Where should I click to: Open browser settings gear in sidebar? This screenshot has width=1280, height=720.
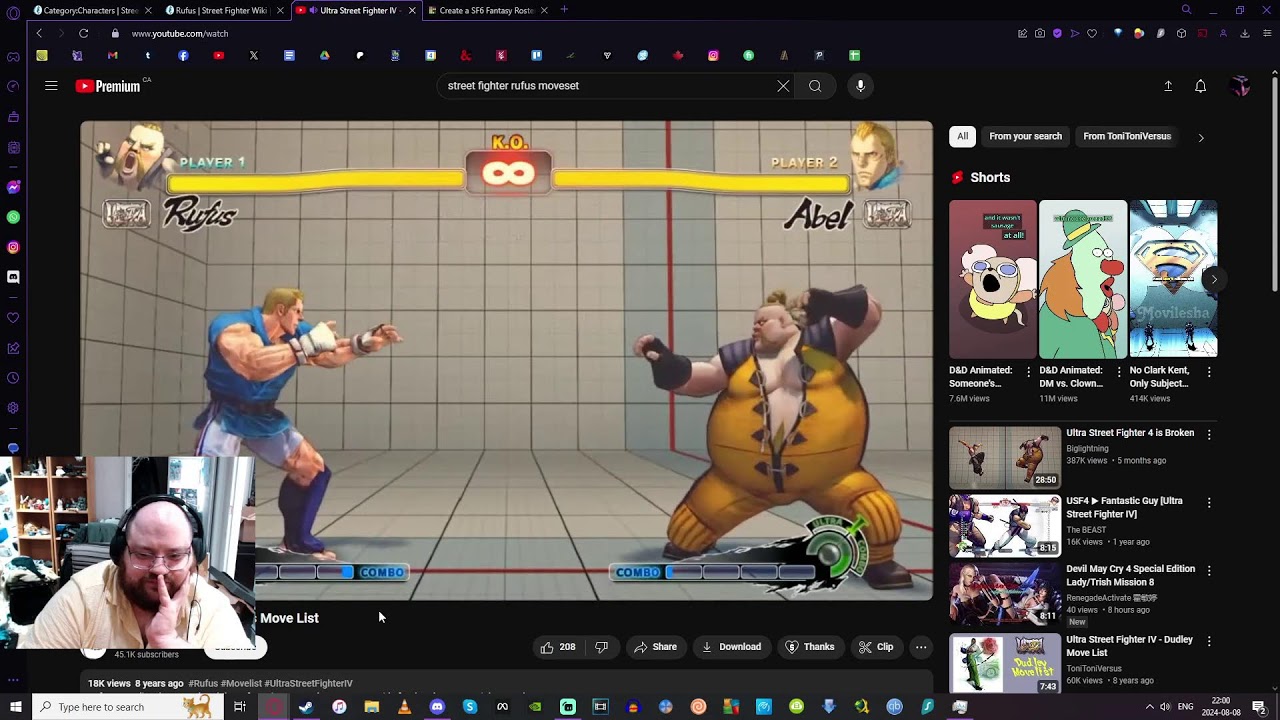13,408
